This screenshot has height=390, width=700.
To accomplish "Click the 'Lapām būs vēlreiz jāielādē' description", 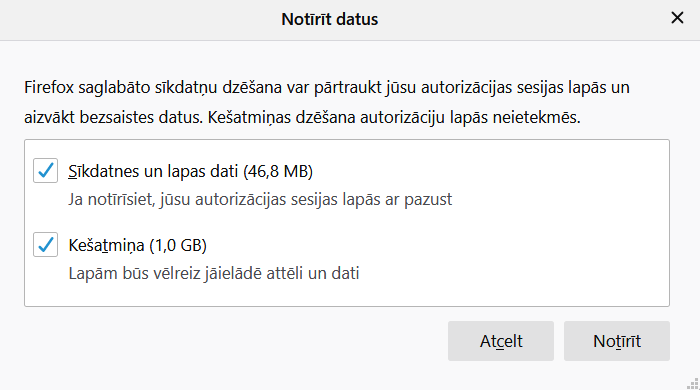I will click(213, 273).
